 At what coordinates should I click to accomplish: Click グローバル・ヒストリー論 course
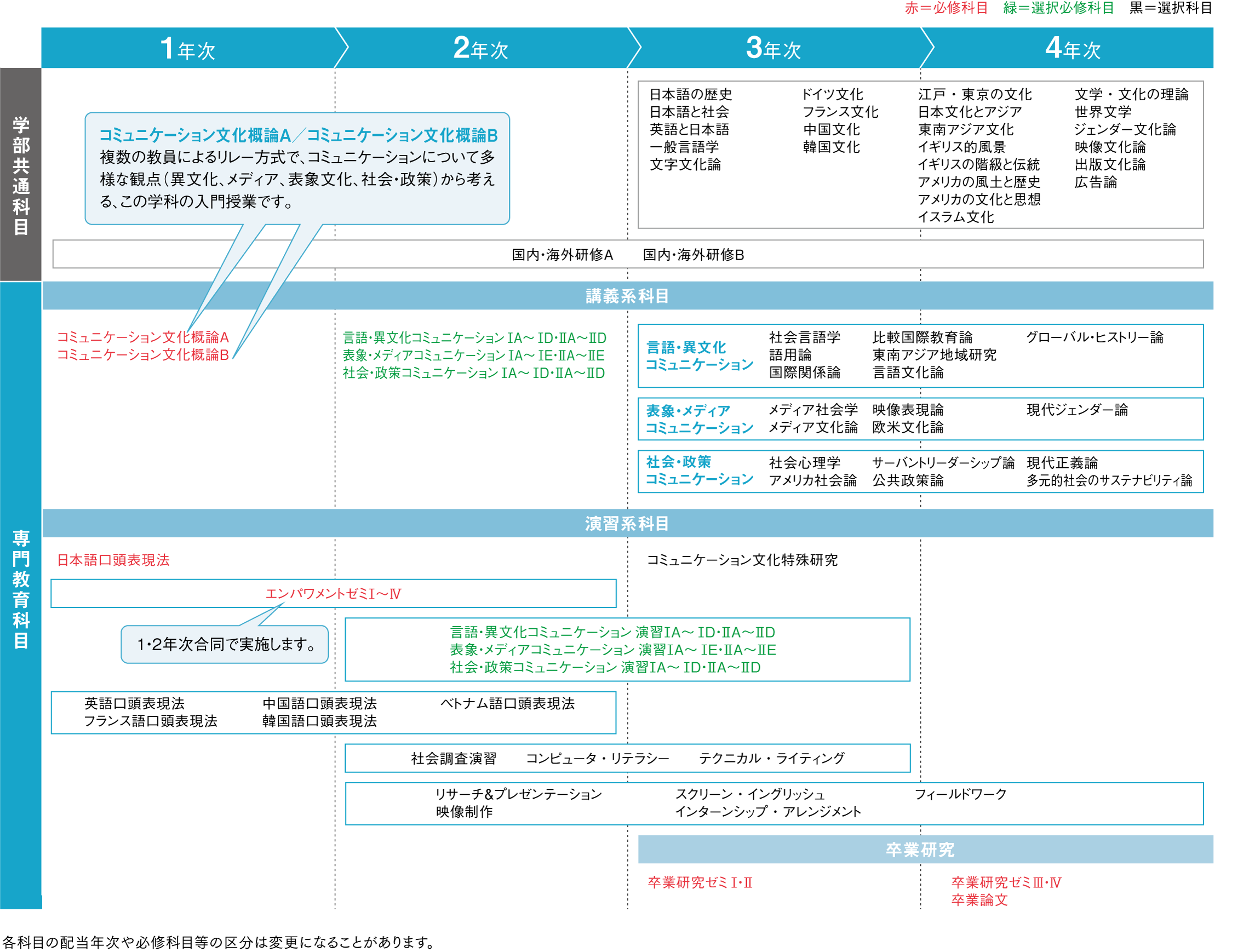click(x=1095, y=338)
